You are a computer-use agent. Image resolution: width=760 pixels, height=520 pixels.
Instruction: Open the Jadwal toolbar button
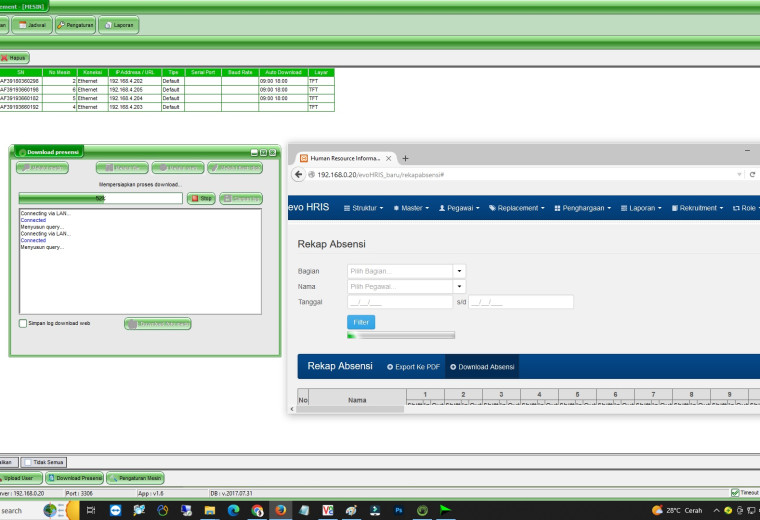point(32,25)
